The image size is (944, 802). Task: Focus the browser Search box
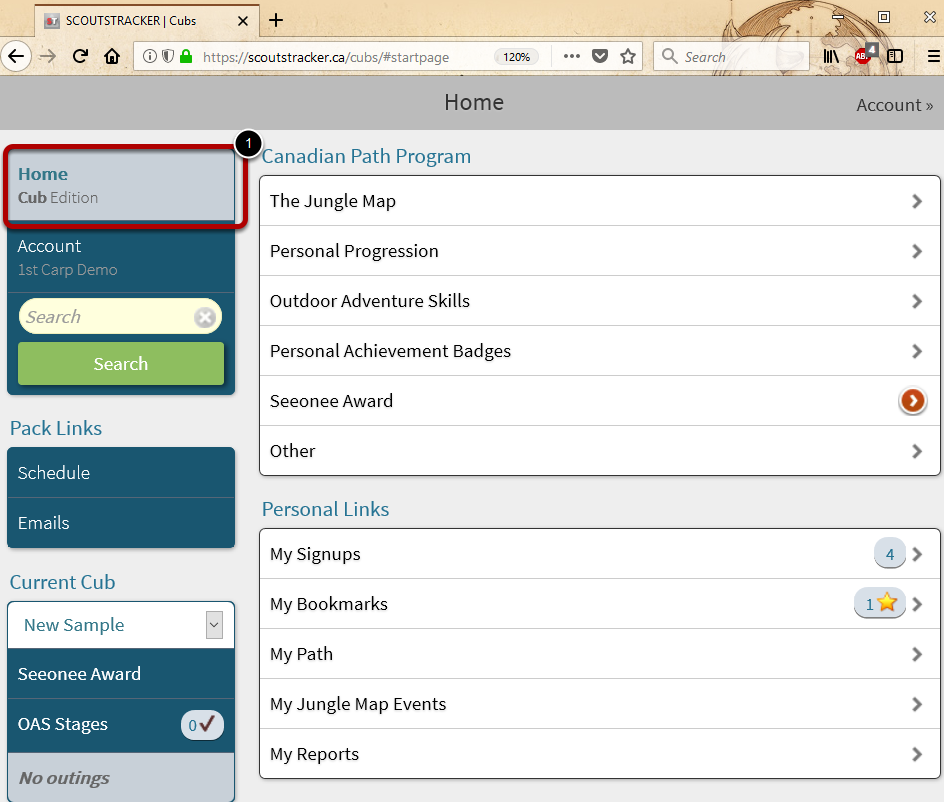coord(731,57)
